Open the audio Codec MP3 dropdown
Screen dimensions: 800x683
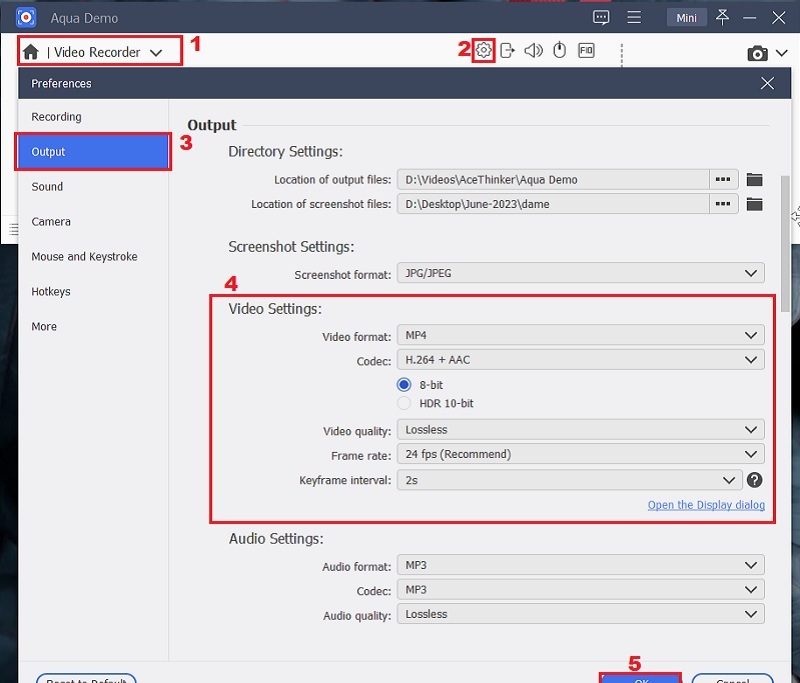[581, 590]
